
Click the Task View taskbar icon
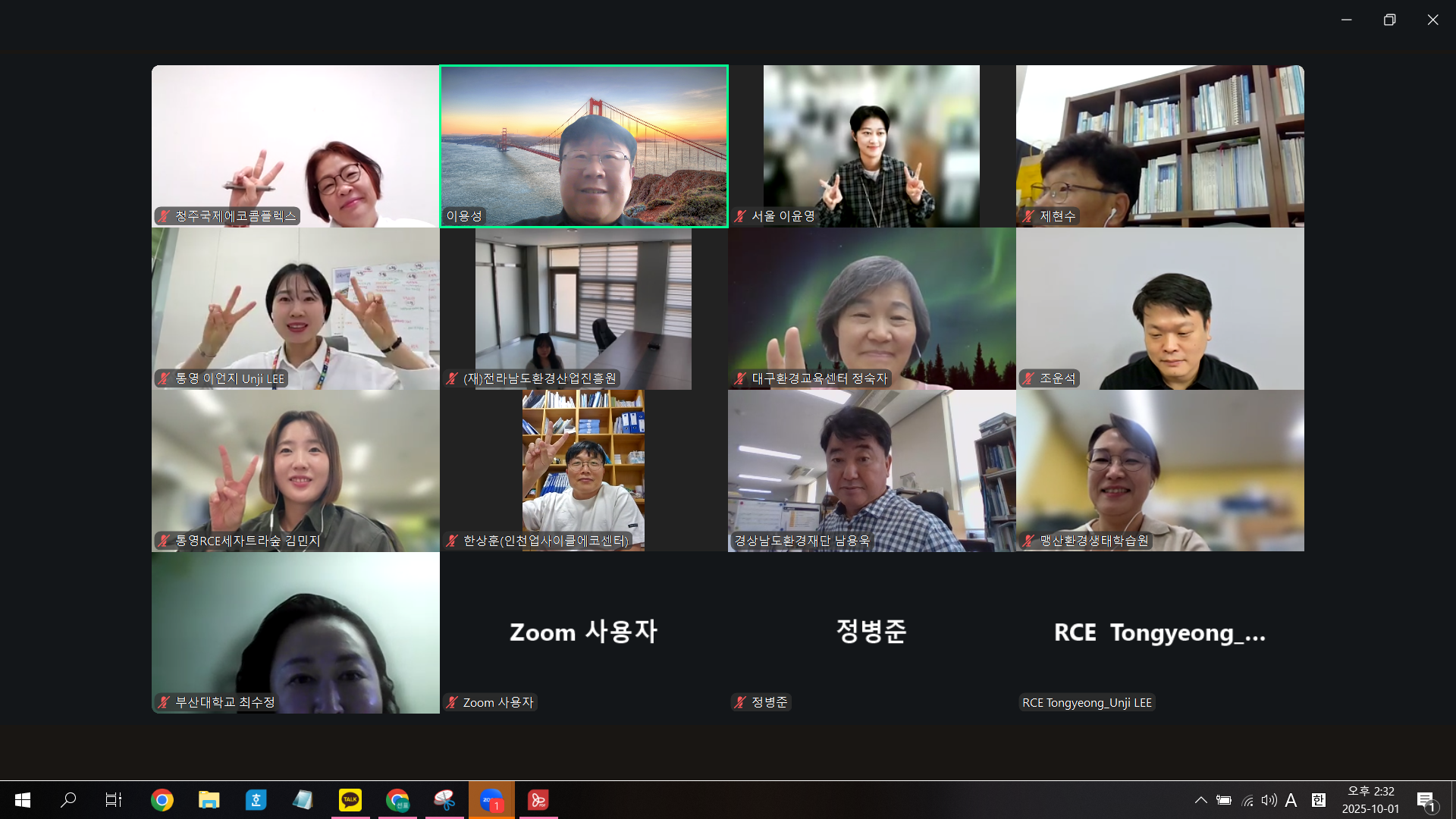pos(114,800)
